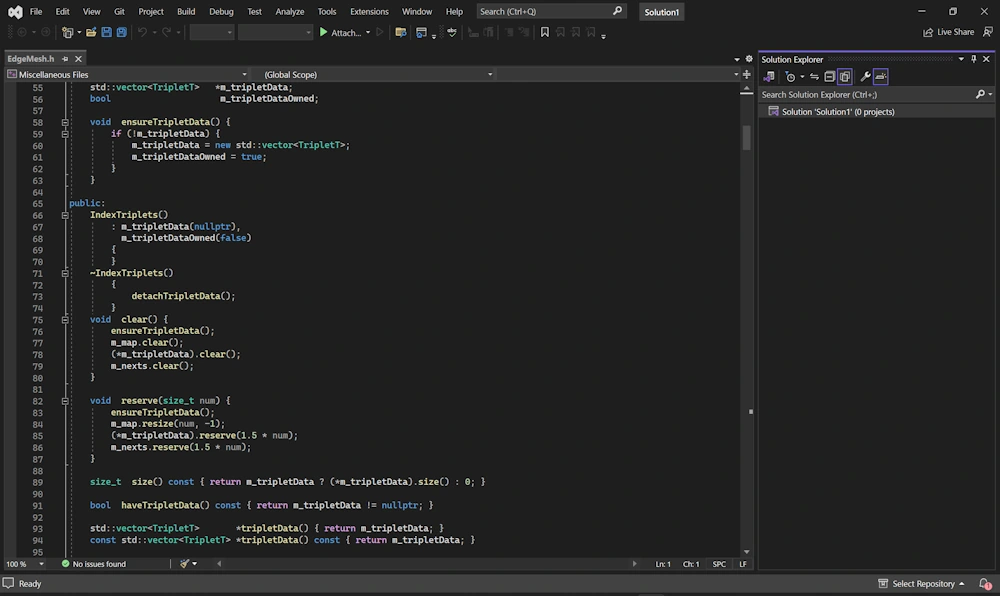Open the Git menu
Screen dimensions: 1000x596
[119, 11]
